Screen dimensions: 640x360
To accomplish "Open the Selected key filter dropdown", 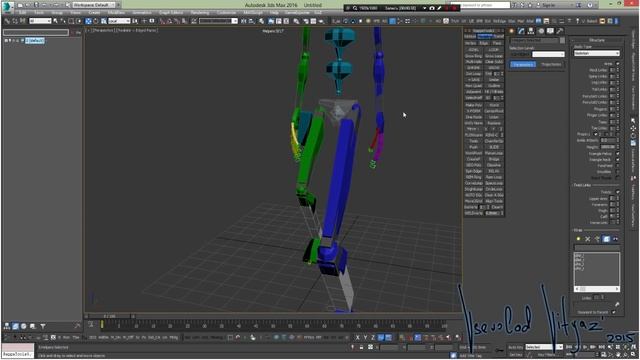I will click(544, 347).
